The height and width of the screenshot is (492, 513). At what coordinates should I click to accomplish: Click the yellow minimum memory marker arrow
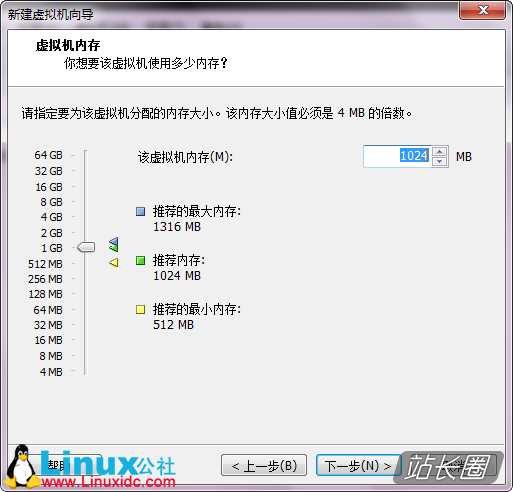[x=114, y=263]
